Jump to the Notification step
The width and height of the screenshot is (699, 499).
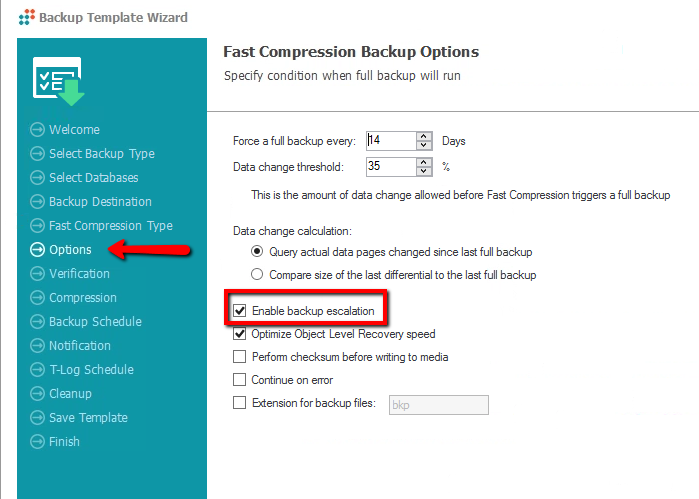(x=80, y=346)
